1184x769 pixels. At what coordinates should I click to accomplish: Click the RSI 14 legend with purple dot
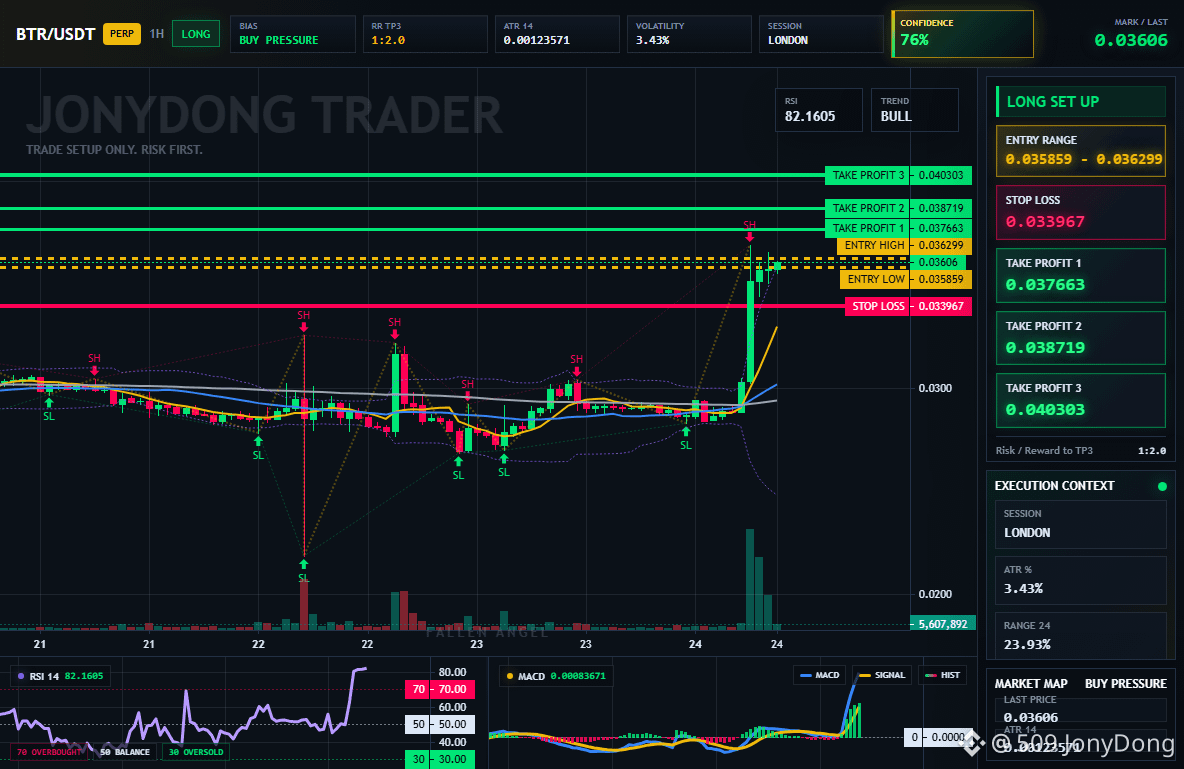pyautogui.click(x=60, y=676)
